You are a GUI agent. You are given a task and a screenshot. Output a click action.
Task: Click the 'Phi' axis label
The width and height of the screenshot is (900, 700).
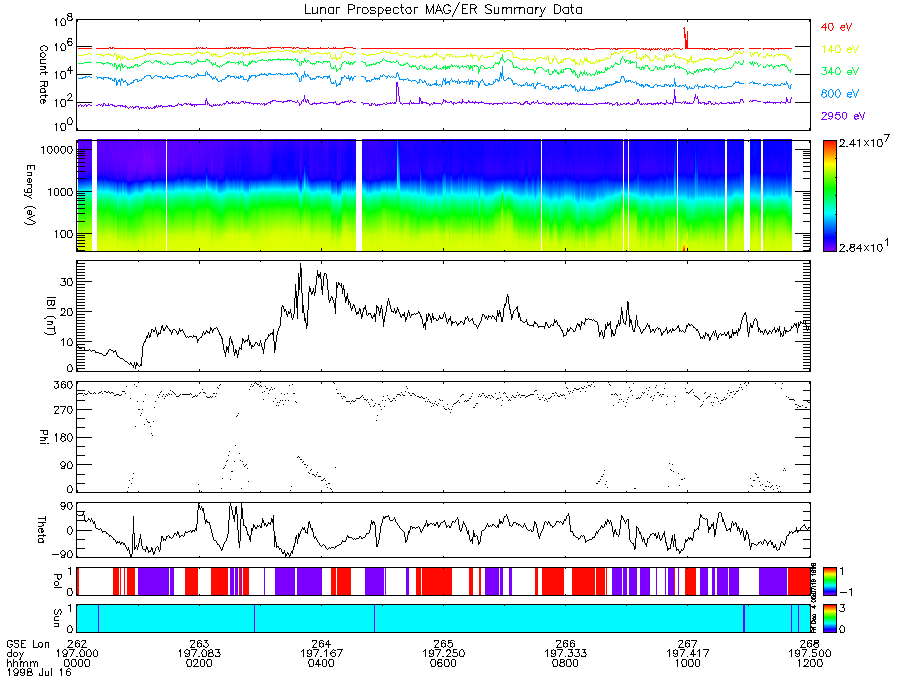[44, 436]
